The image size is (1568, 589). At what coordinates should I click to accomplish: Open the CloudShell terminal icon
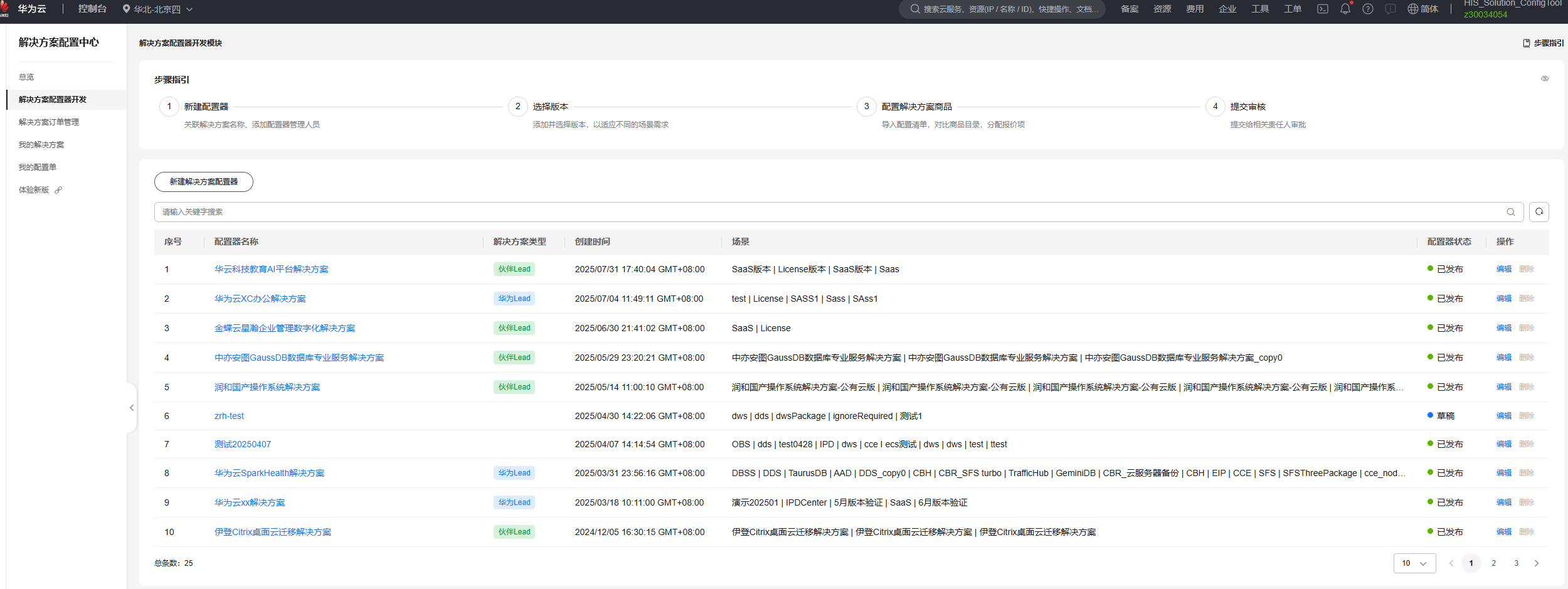click(1323, 9)
